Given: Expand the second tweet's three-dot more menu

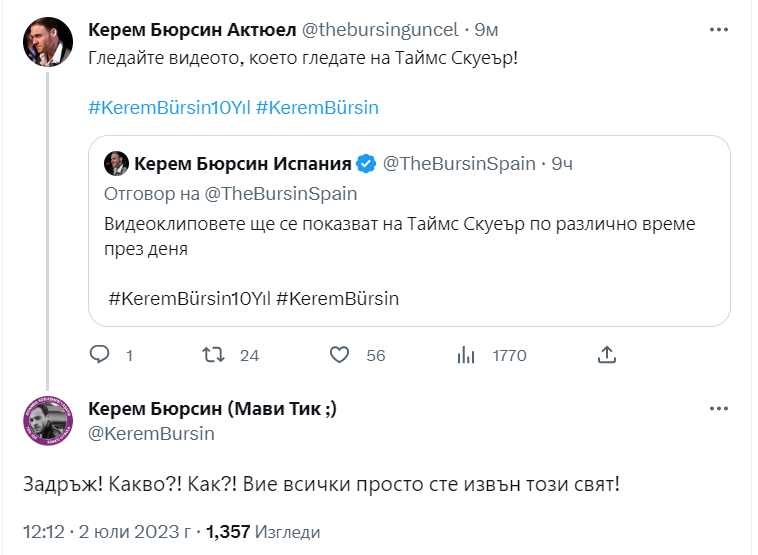Looking at the screenshot, I should coord(719,409).
